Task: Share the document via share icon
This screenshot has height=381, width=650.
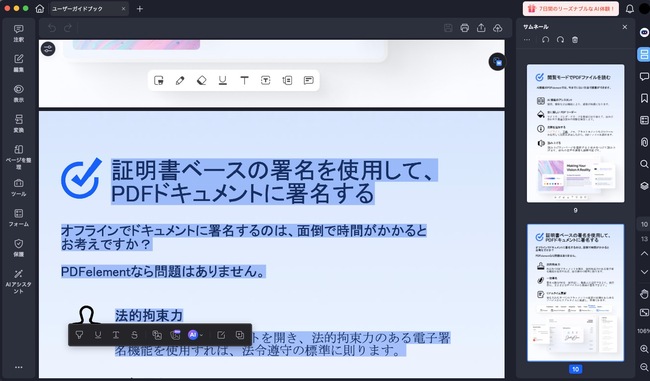Action: 481,28
